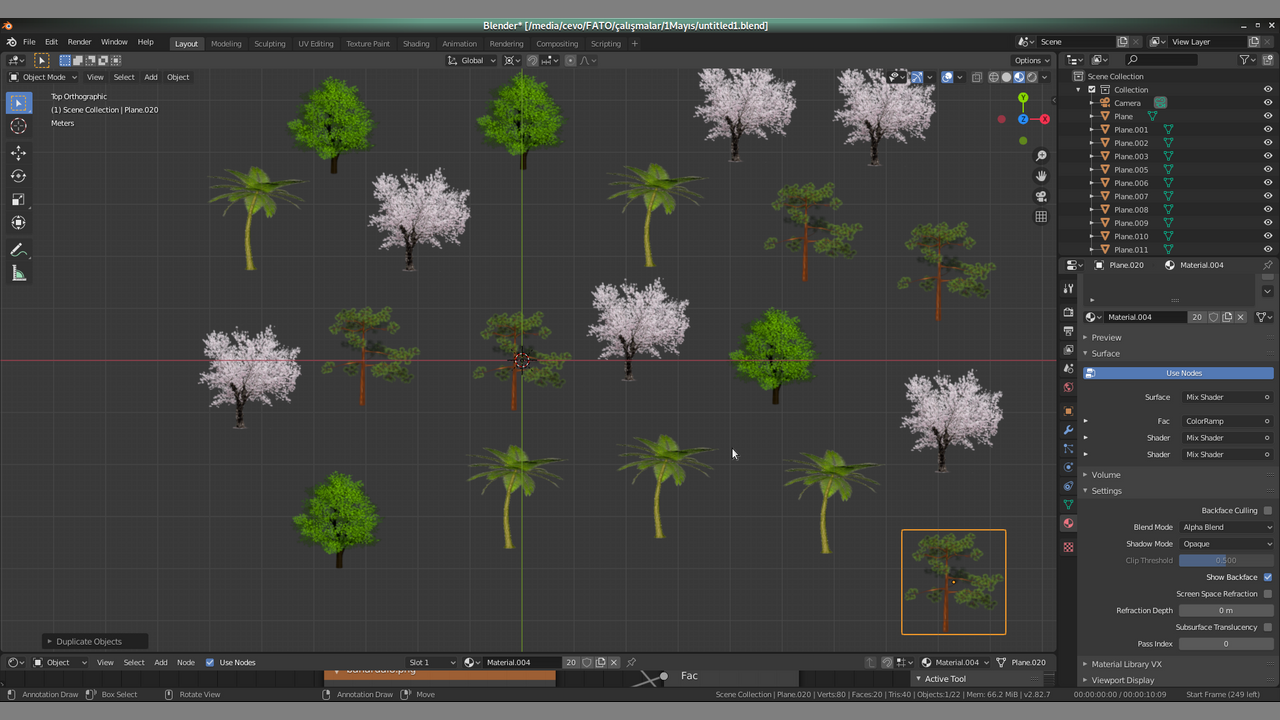Open the Shadow Mode dropdown
The height and width of the screenshot is (720, 1280).
coord(1226,544)
